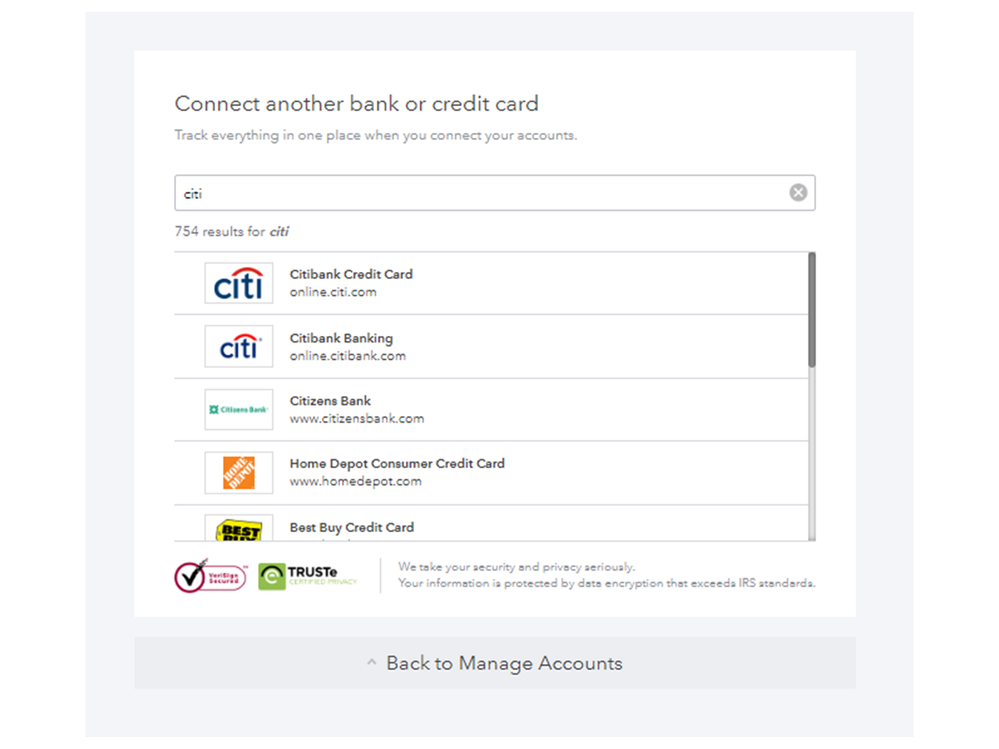Clear the search field with the X icon
This screenshot has height=749, width=999.
pyautogui.click(x=798, y=193)
